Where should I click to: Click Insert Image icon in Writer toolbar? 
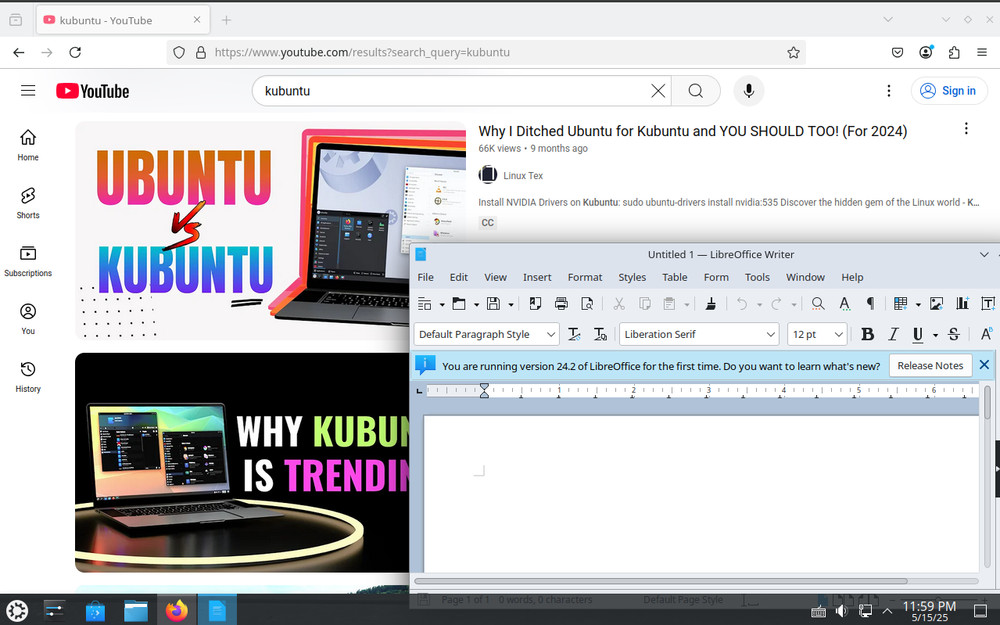tap(936, 304)
